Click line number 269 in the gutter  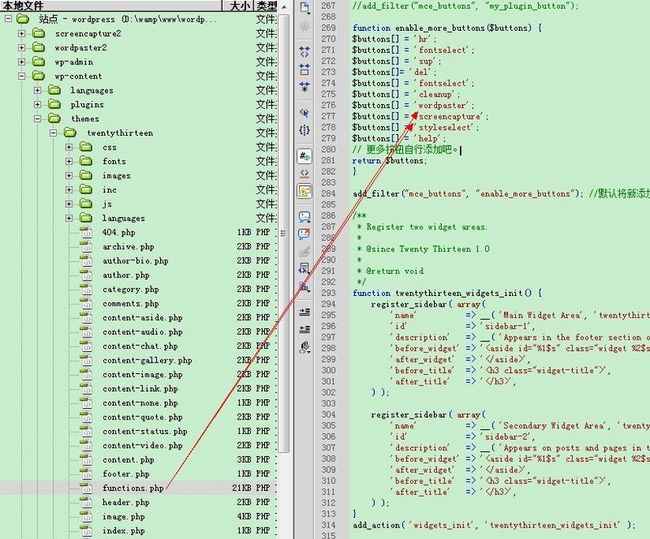tap(328, 28)
